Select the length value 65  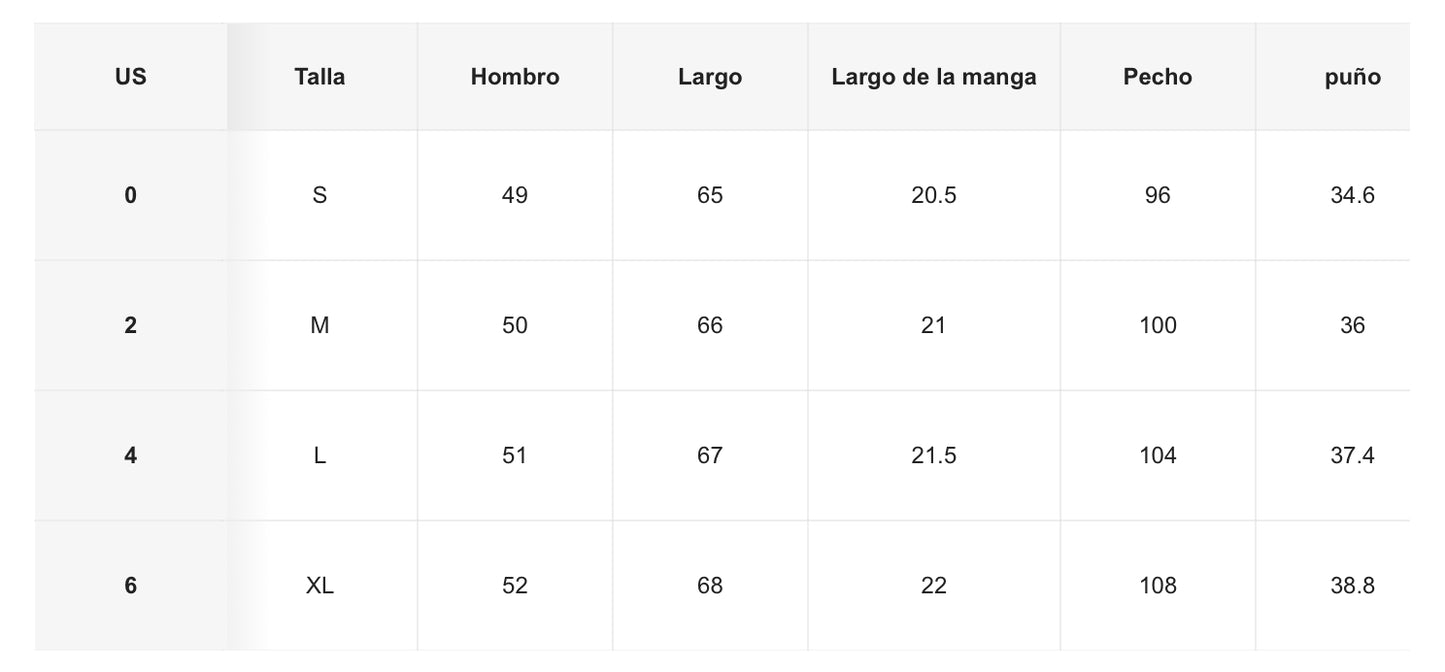[710, 195]
